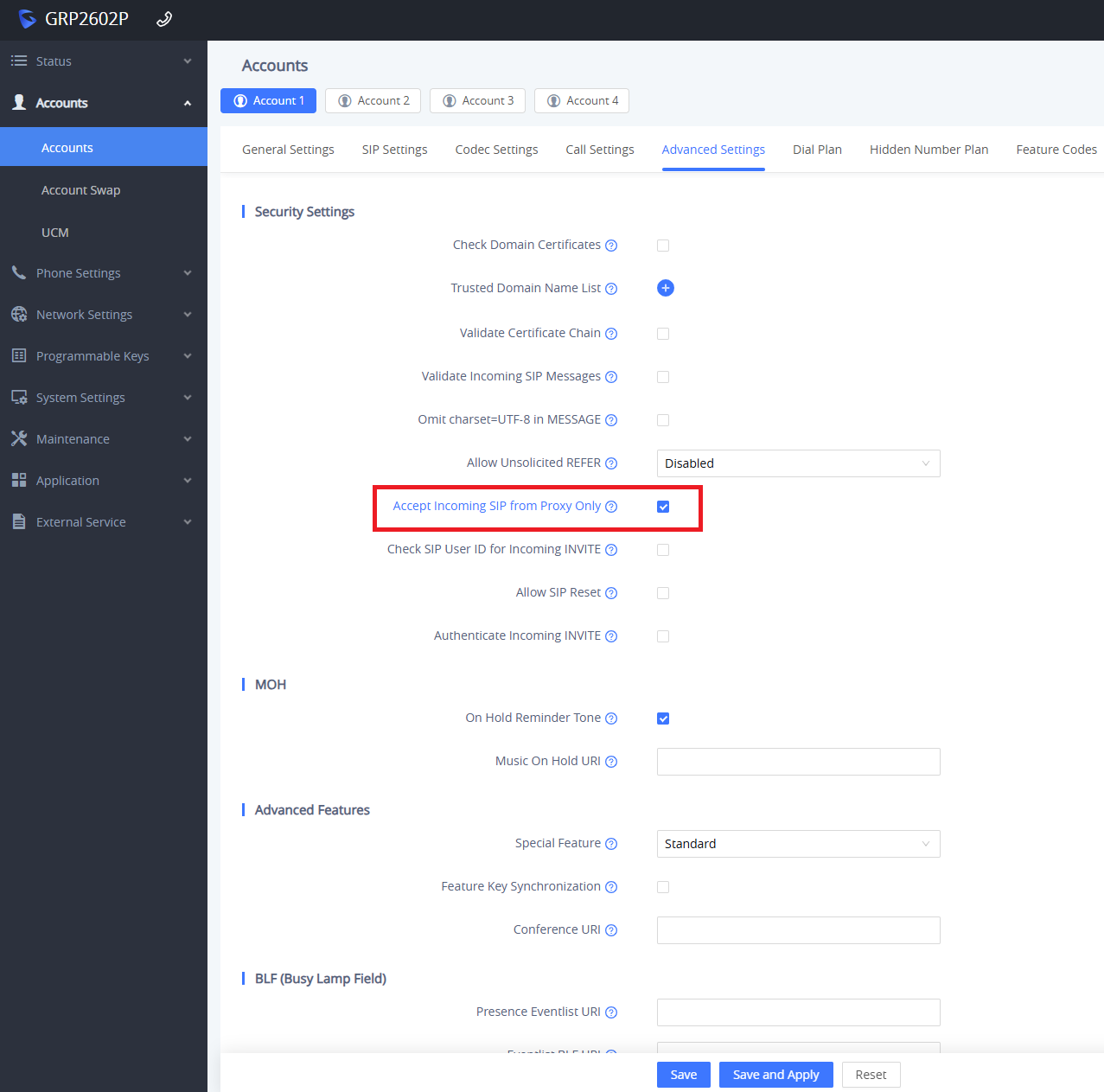Screen dimensions: 1104x1092
Task: Open Account Swap in sidebar
Action: pos(80,190)
